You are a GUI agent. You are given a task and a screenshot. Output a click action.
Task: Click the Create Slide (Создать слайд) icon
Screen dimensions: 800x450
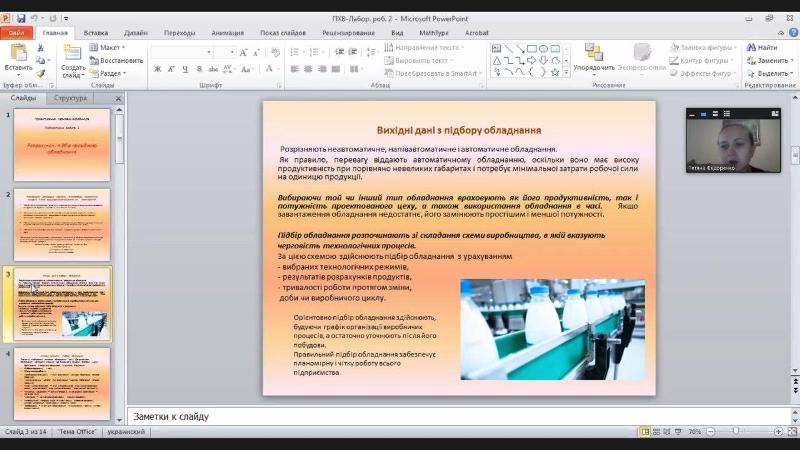[x=72, y=52]
